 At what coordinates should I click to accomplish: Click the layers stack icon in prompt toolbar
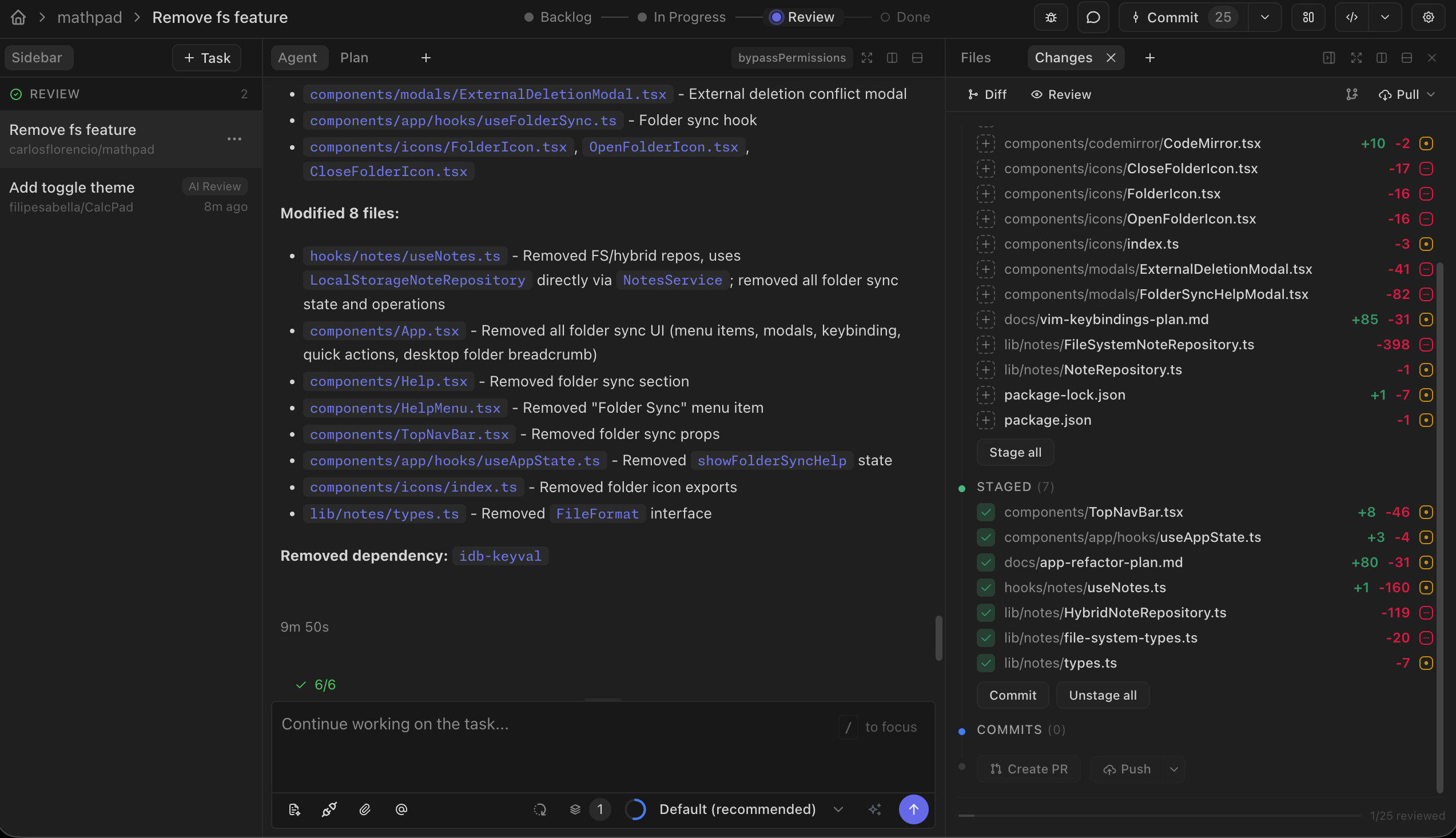(x=575, y=809)
